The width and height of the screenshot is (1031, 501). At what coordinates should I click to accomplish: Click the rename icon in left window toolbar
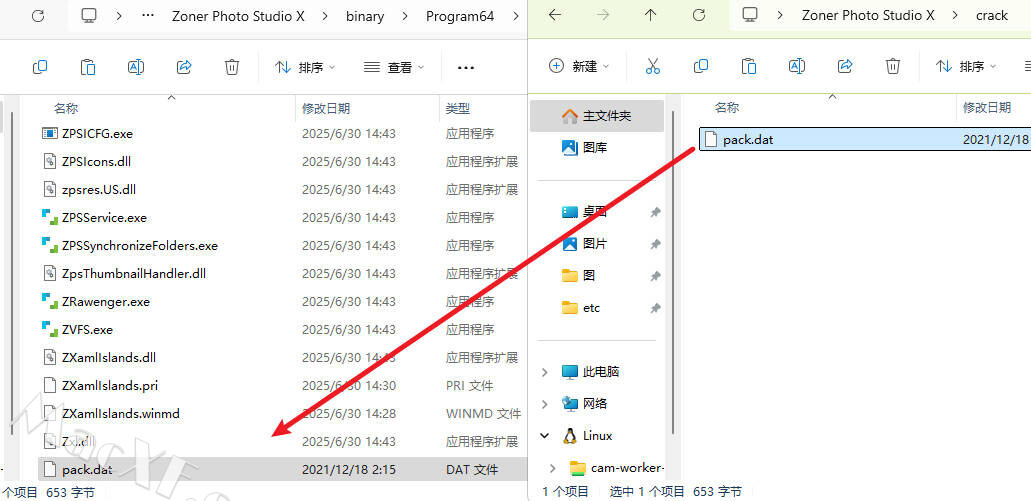[x=136, y=66]
